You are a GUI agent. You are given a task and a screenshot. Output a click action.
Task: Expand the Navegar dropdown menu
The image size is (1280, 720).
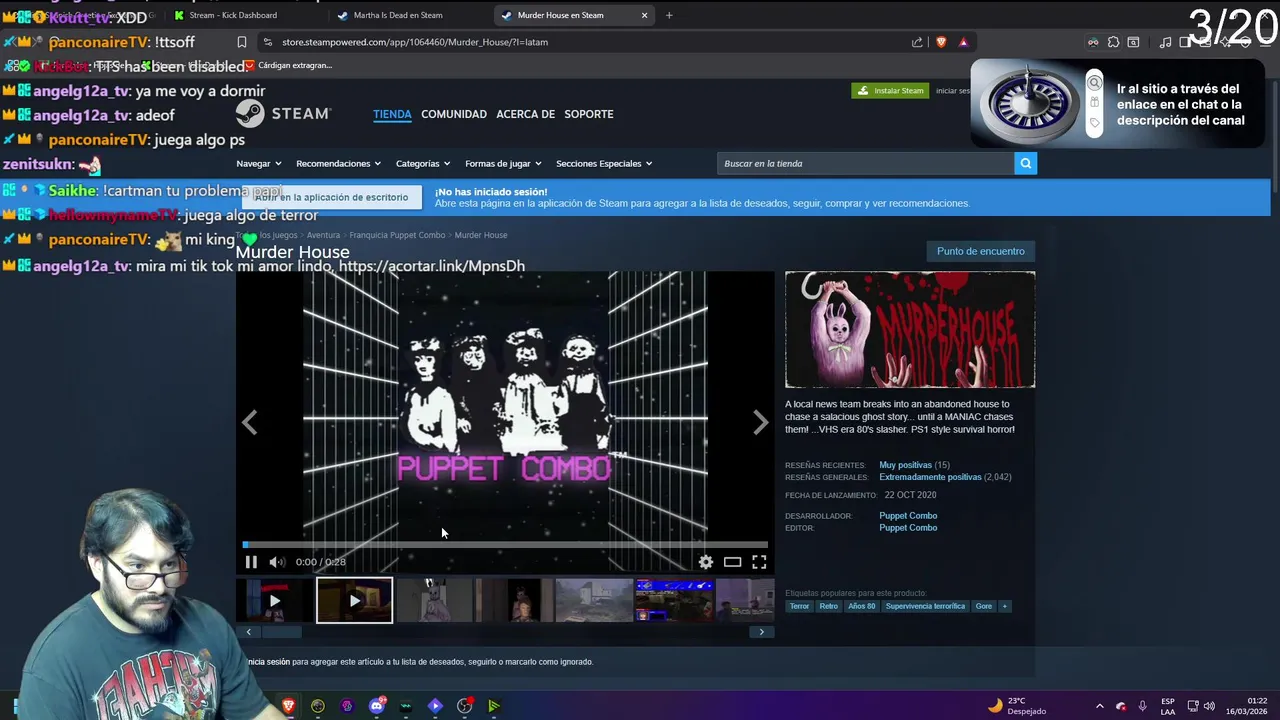(x=258, y=163)
